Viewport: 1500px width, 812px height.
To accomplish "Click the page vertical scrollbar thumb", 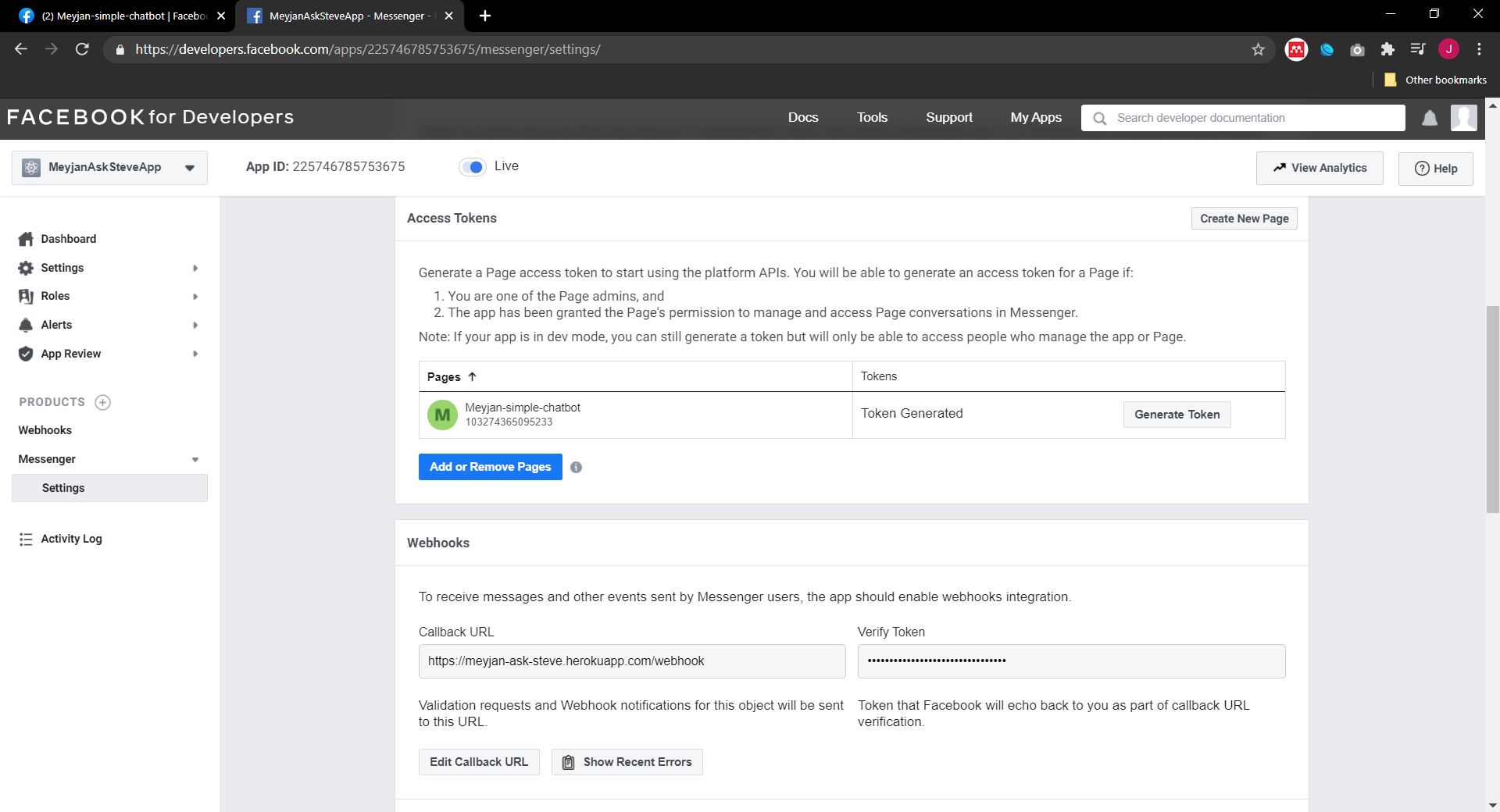I will (1493, 410).
